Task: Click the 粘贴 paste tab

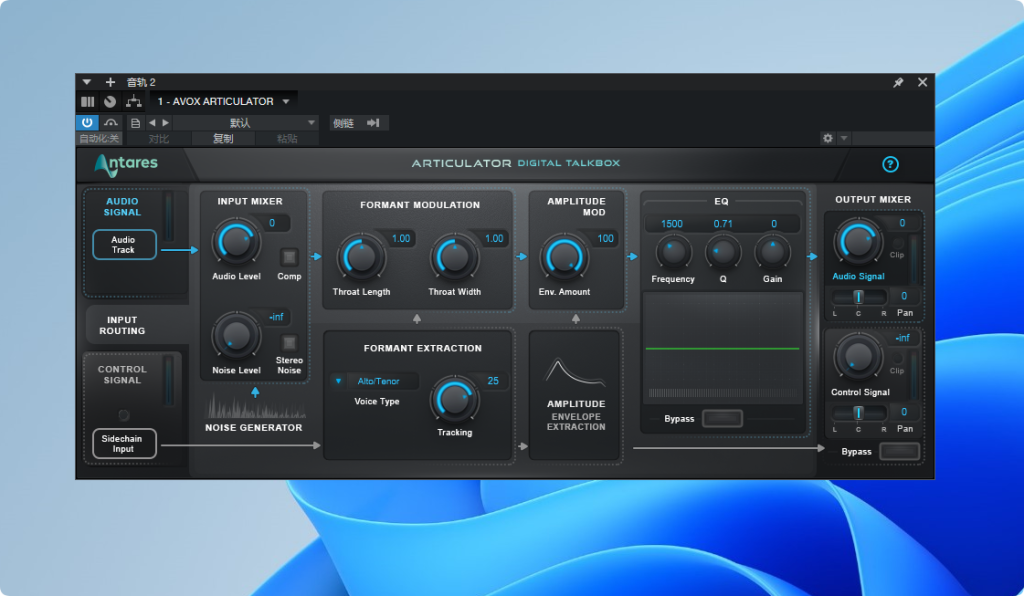Action: (x=287, y=138)
